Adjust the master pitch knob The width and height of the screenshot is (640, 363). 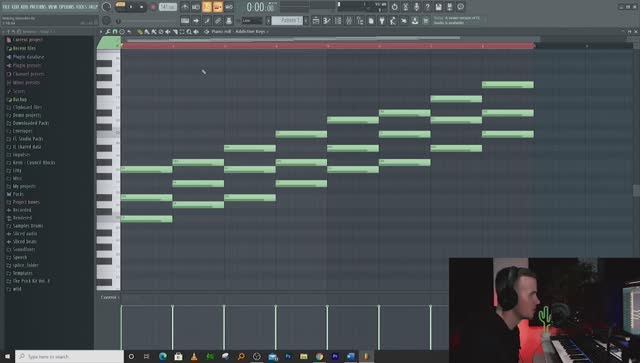[106, 20]
